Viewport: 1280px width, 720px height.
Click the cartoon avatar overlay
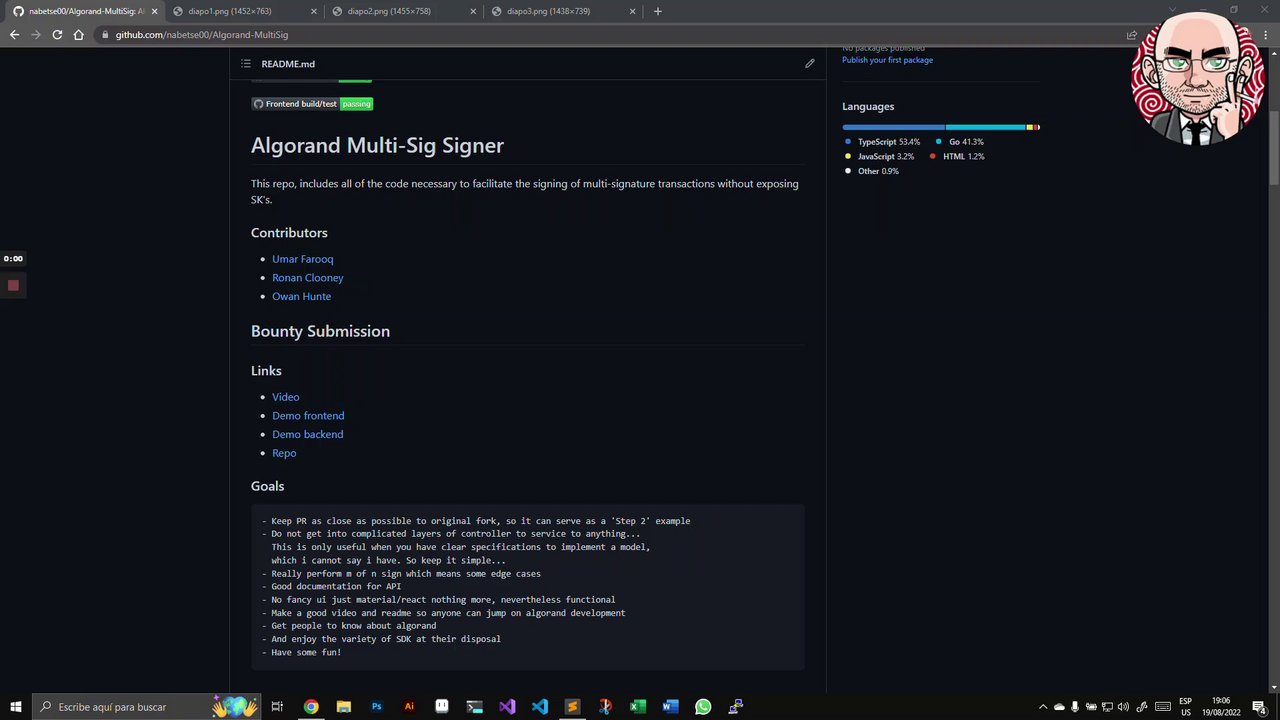coord(1199,78)
